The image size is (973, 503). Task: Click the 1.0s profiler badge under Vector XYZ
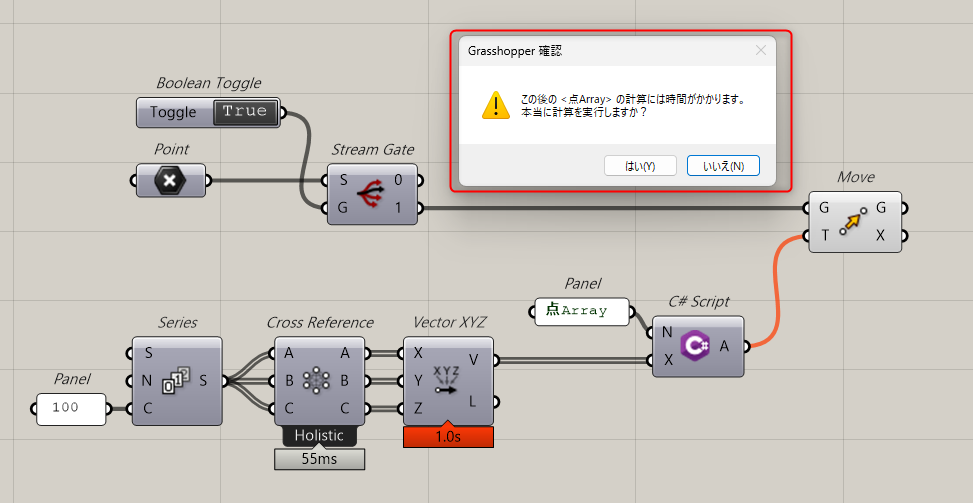(x=448, y=437)
